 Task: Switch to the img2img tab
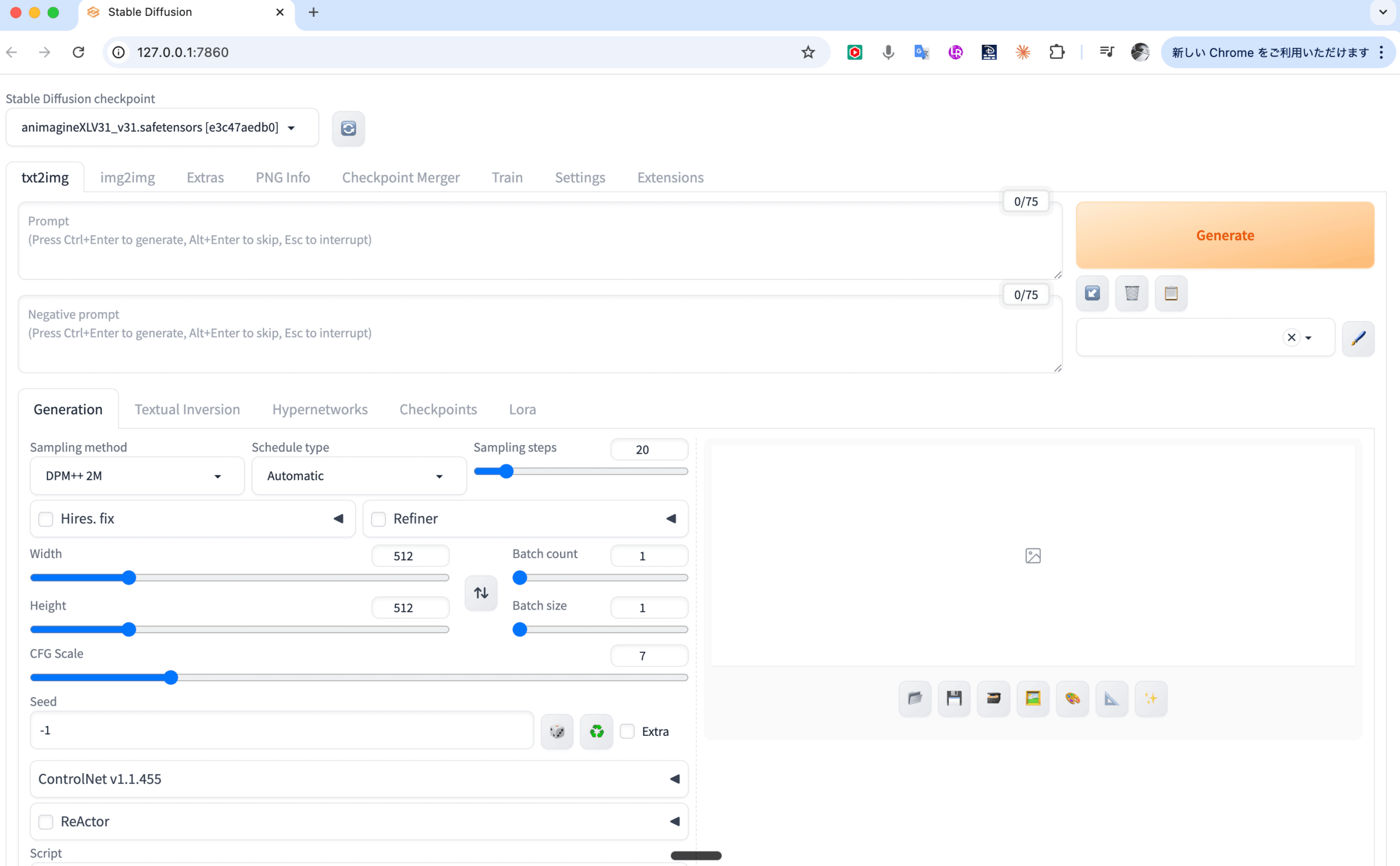[127, 178]
